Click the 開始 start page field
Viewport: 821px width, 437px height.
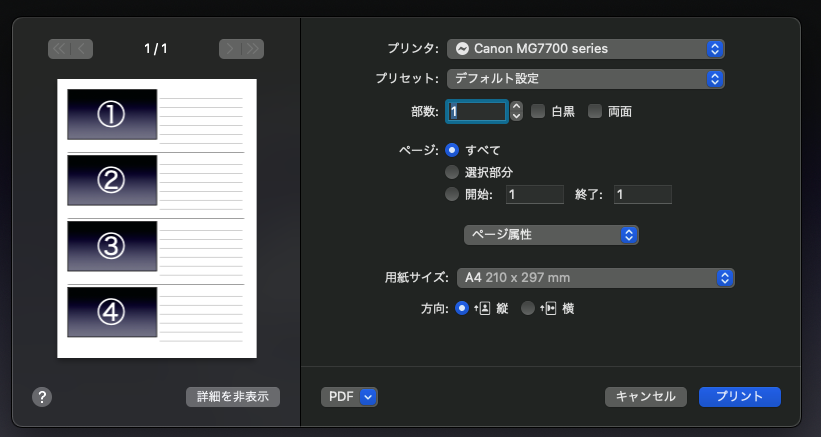535,195
